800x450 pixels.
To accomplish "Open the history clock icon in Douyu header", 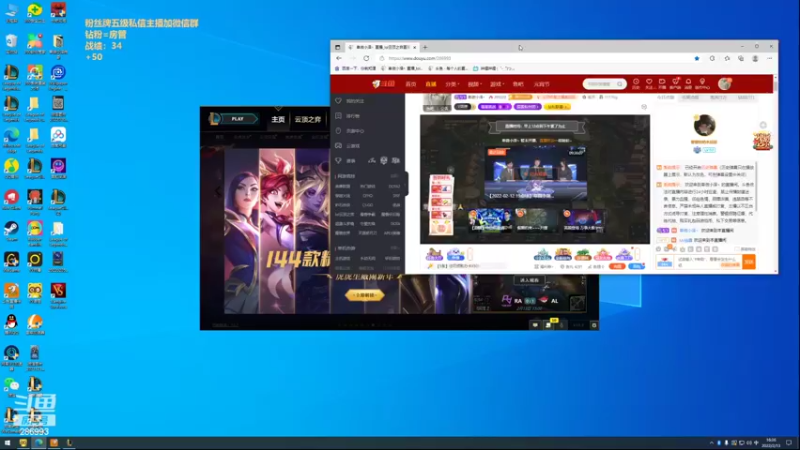I will pos(636,83).
